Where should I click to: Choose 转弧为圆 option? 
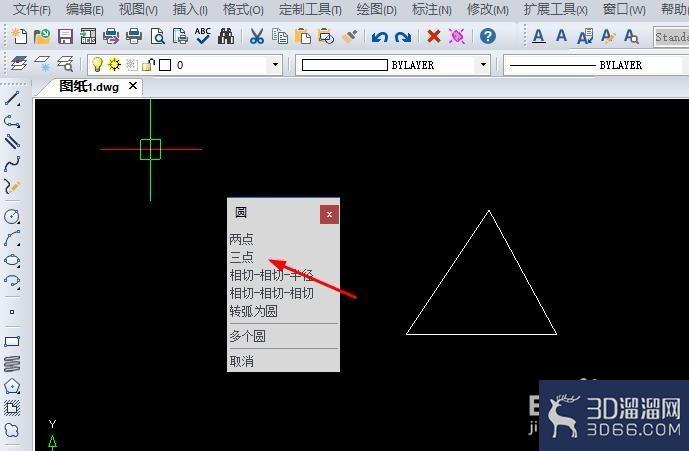tap(253, 311)
